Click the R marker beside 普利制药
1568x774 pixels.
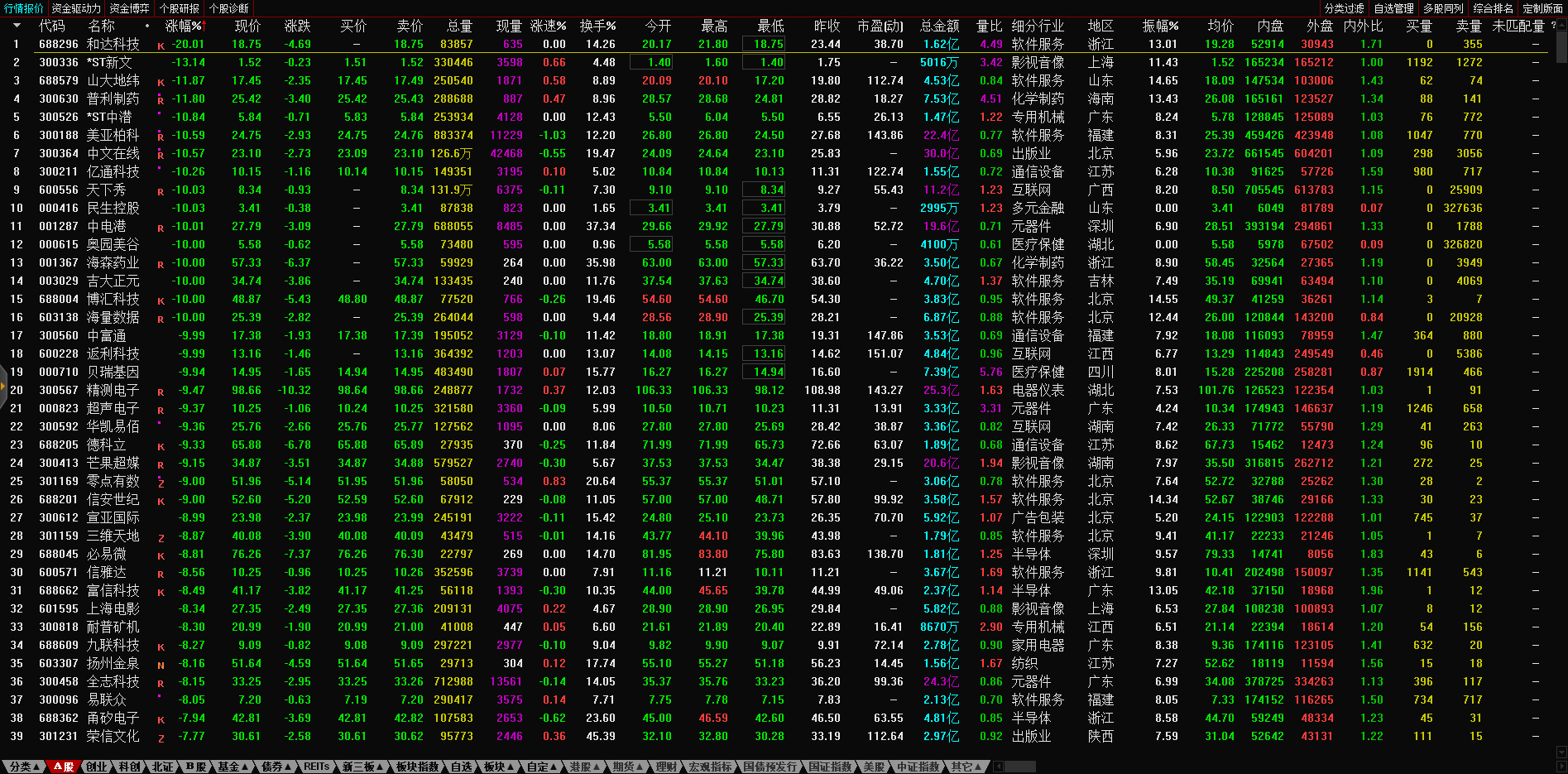(161, 100)
